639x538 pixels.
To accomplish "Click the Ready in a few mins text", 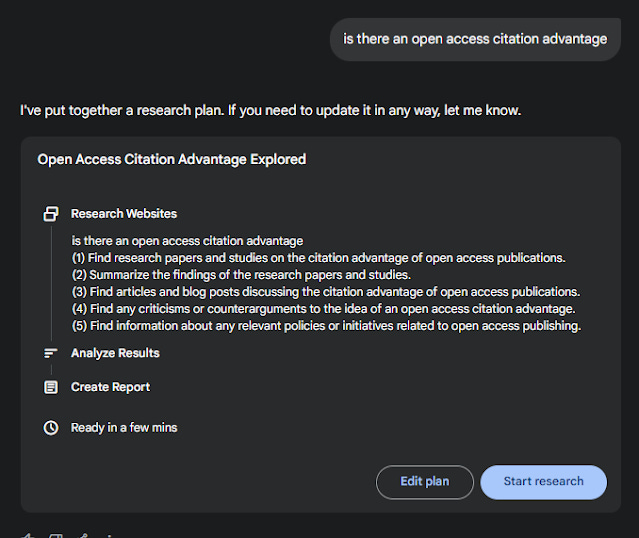I will coord(124,428).
